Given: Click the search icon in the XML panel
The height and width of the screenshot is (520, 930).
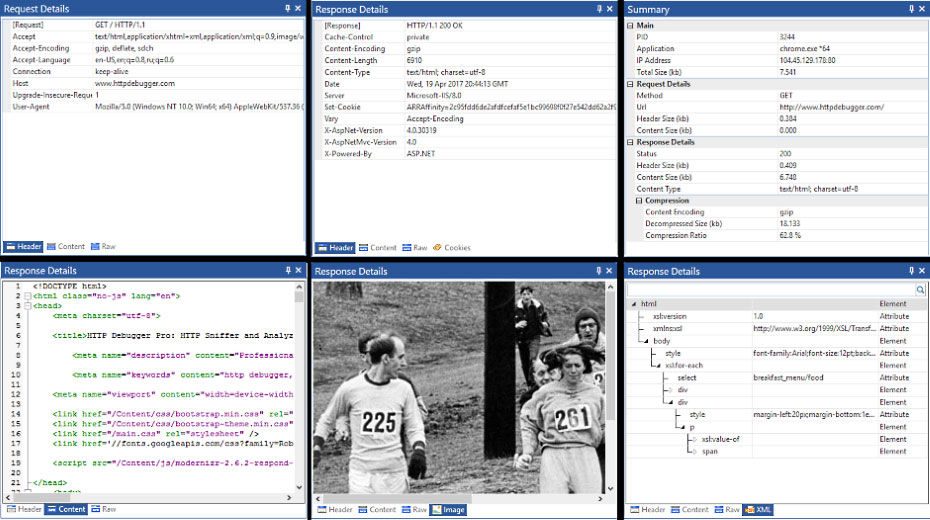Looking at the screenshot, I should coord(921,289).
